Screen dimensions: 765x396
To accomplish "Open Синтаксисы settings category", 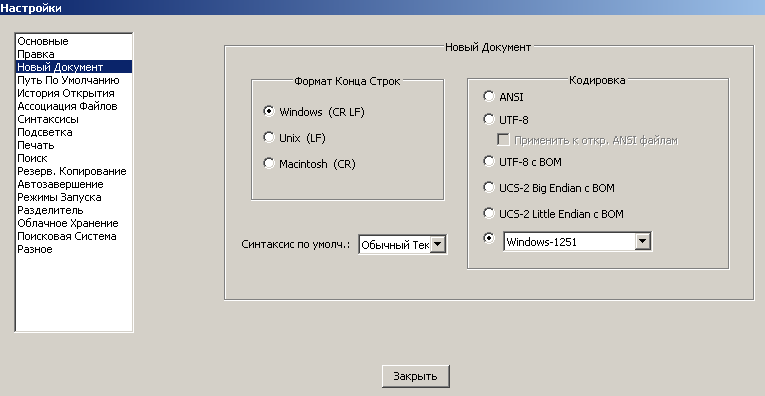I will coord(74,119).
